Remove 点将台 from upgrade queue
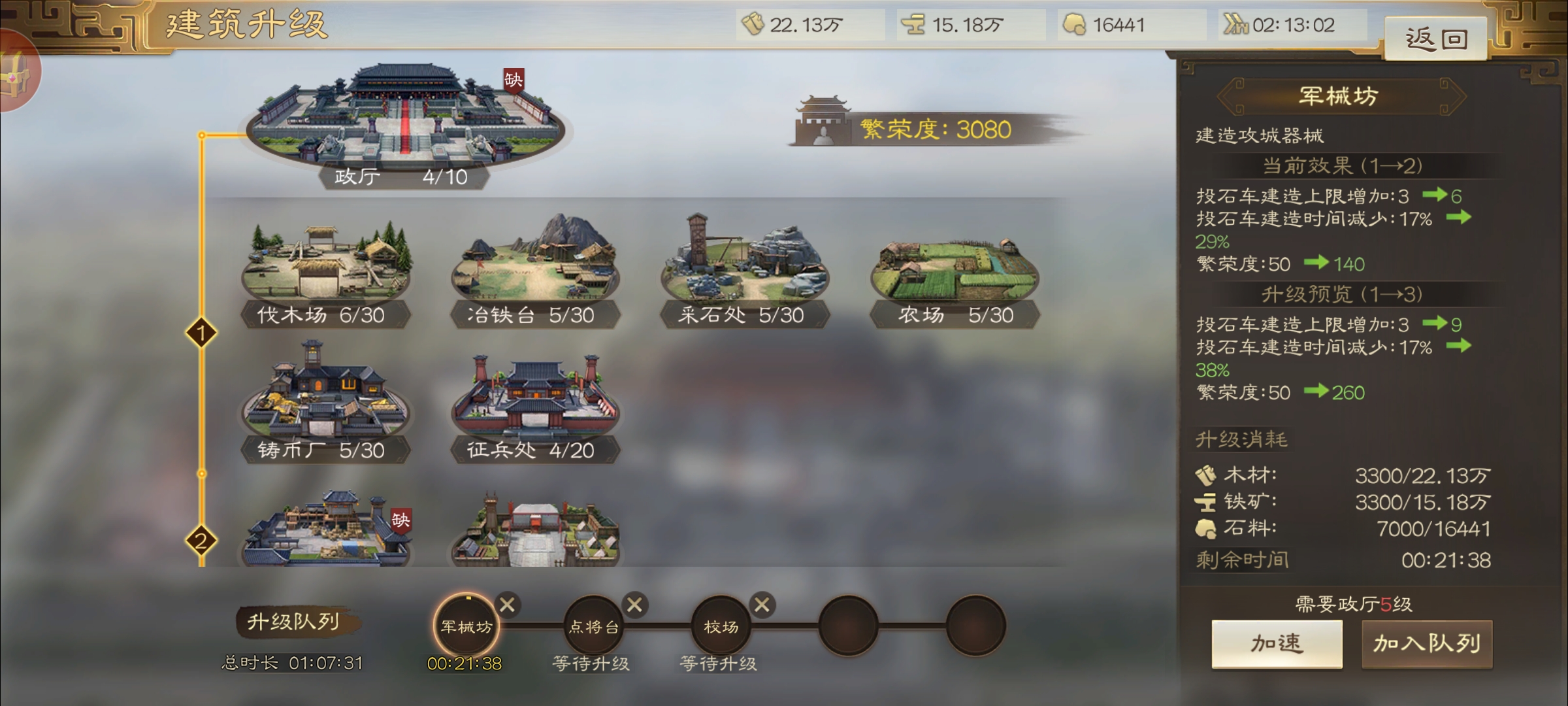 (634, 605)
